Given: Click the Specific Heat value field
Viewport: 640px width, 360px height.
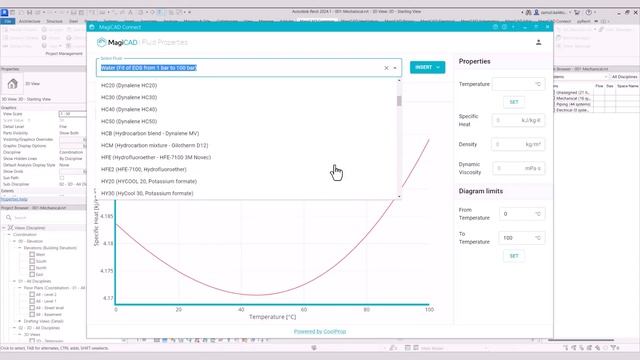Looking at the screenshot, I should pos(518,120).
